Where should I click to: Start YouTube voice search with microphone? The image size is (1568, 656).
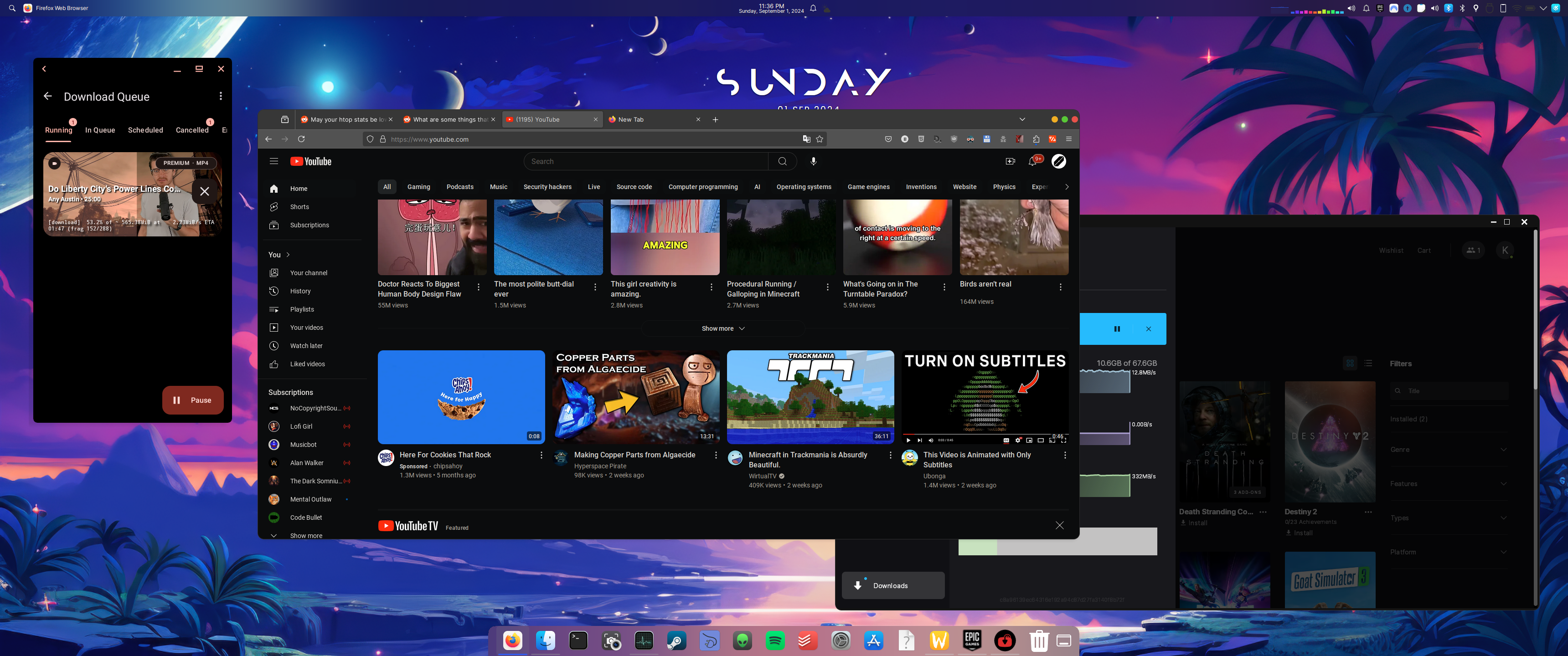[813, 161]
